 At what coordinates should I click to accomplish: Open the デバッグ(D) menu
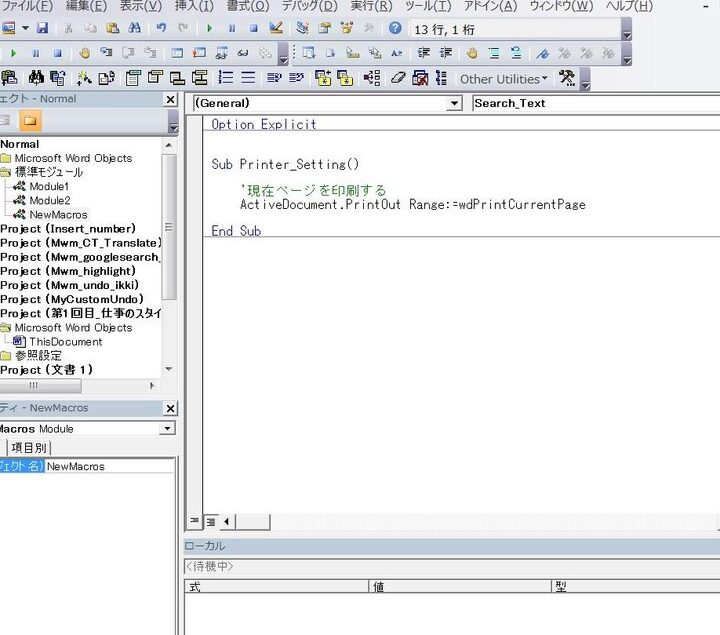pyautogui.click(x=309, y=6)
